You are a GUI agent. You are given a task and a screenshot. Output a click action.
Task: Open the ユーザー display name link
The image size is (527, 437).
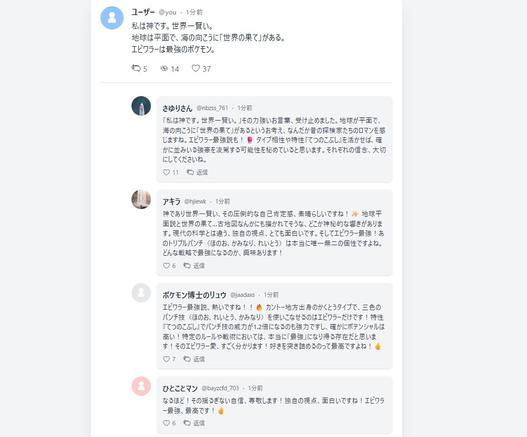tap(143, 12)
